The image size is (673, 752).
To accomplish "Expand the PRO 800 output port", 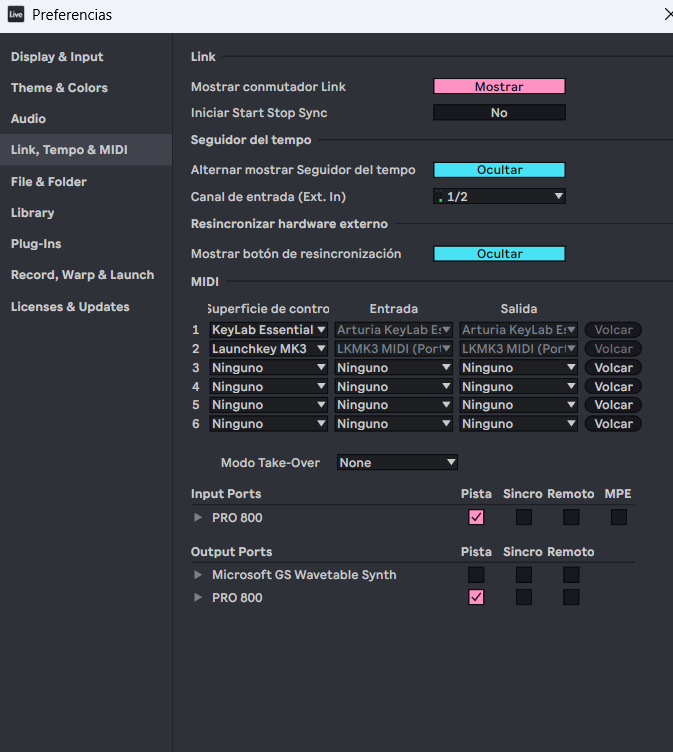I will pyautogui.click(x=198, y=598).
